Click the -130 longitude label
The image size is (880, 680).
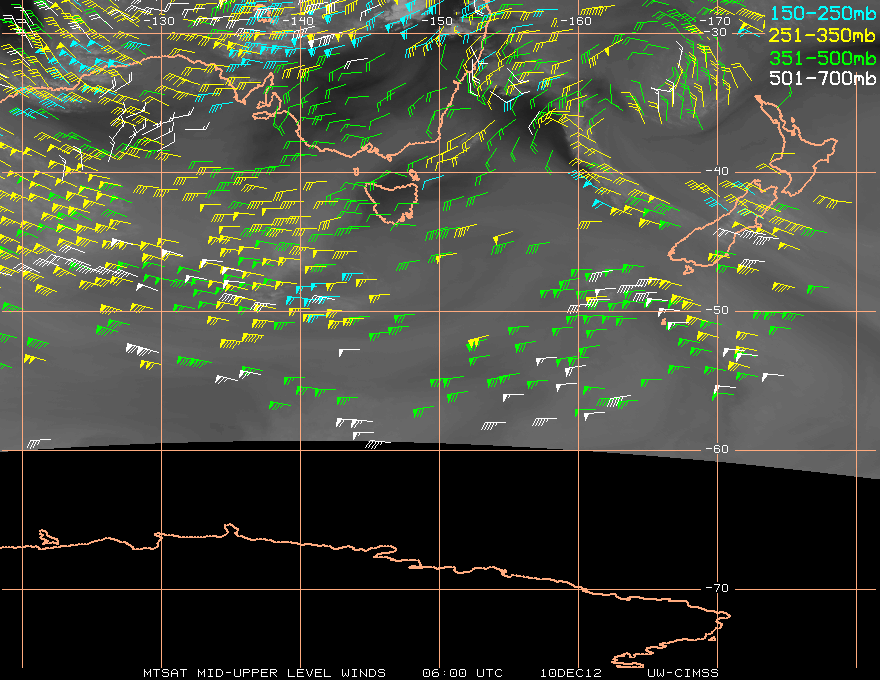(x=159, y=21)
